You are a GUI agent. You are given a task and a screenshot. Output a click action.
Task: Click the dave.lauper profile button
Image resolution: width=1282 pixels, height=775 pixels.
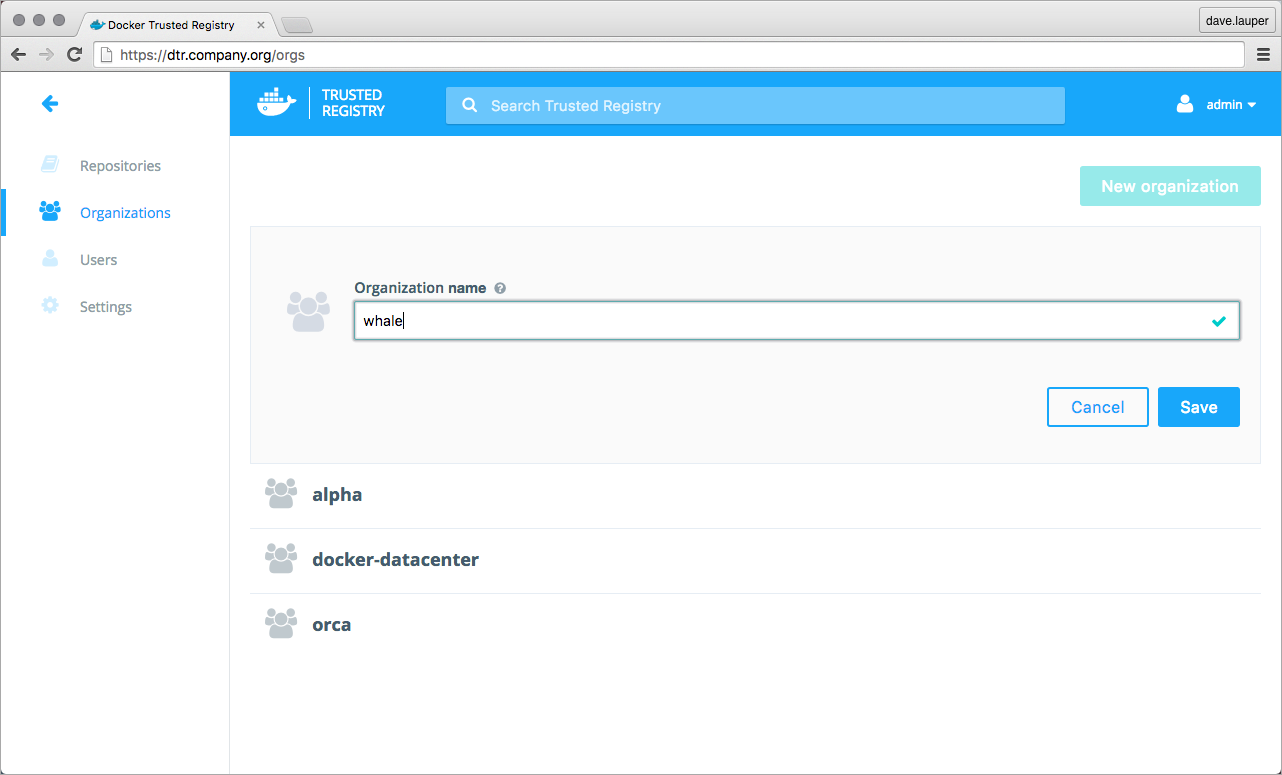pyautogui.click(x=1237, y=20)
